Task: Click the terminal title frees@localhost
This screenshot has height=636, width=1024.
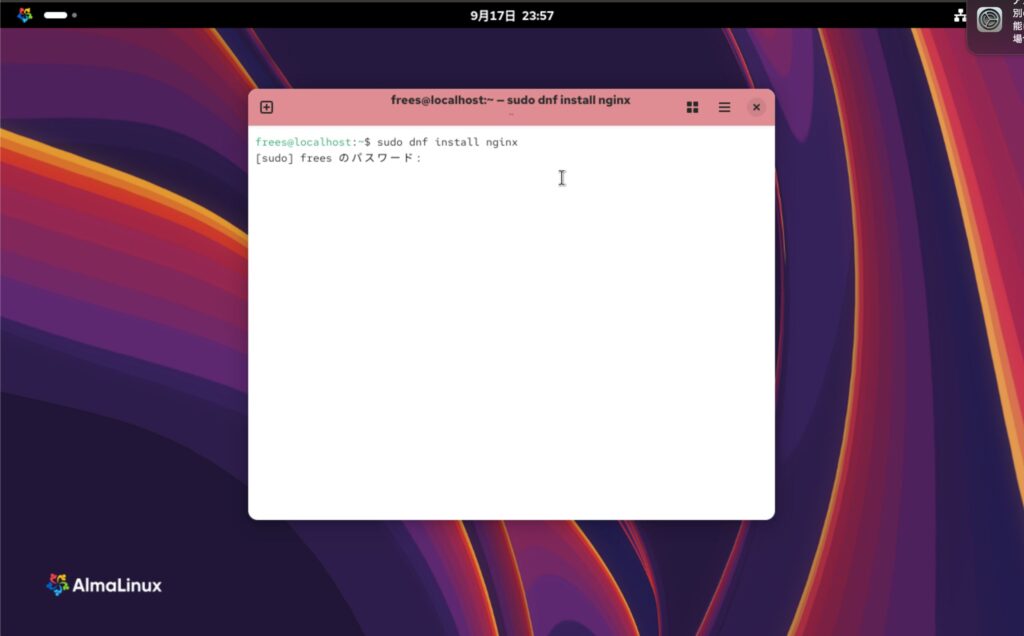Action: [x=510, y=100]
